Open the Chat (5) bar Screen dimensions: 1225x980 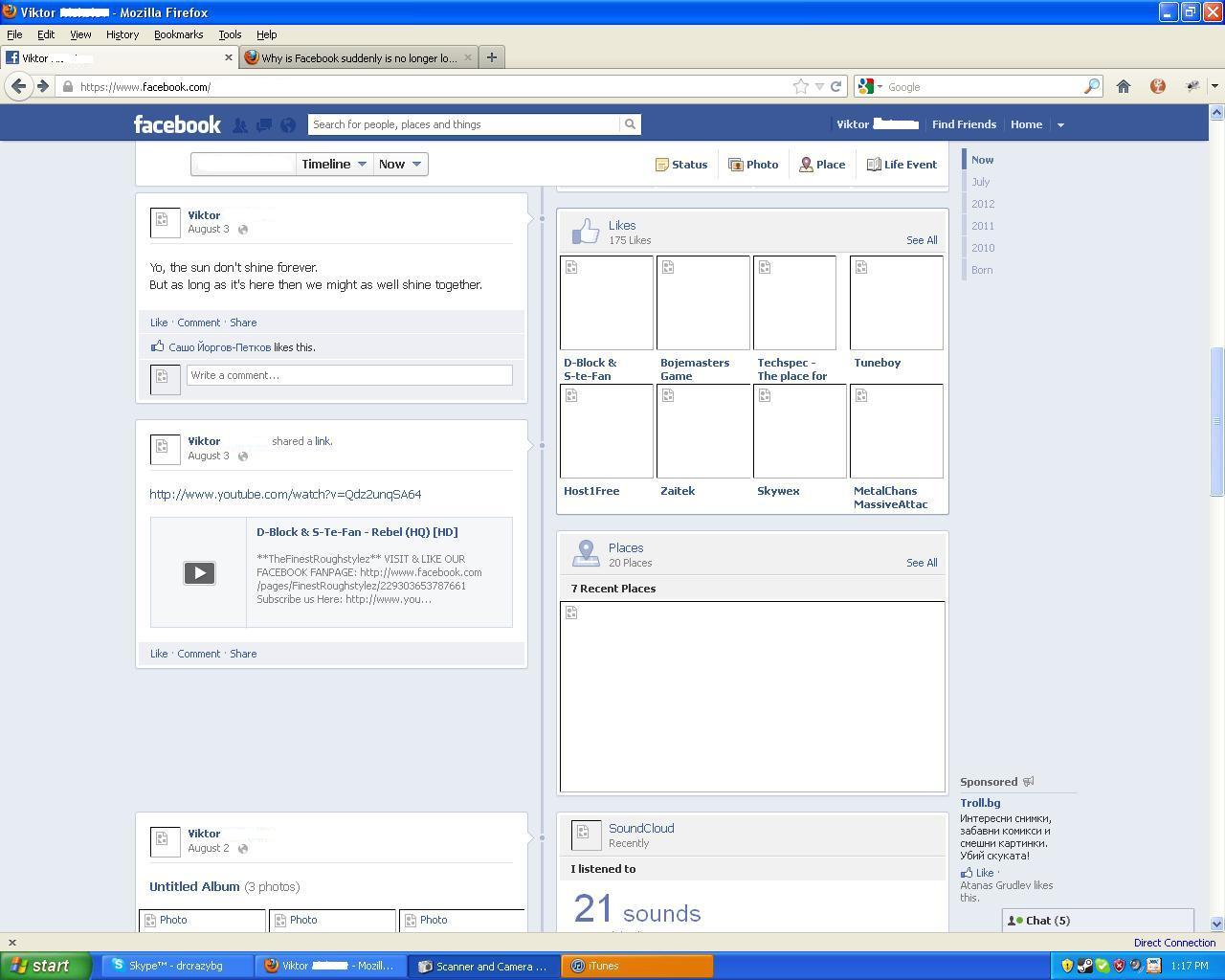(1098, 921)
